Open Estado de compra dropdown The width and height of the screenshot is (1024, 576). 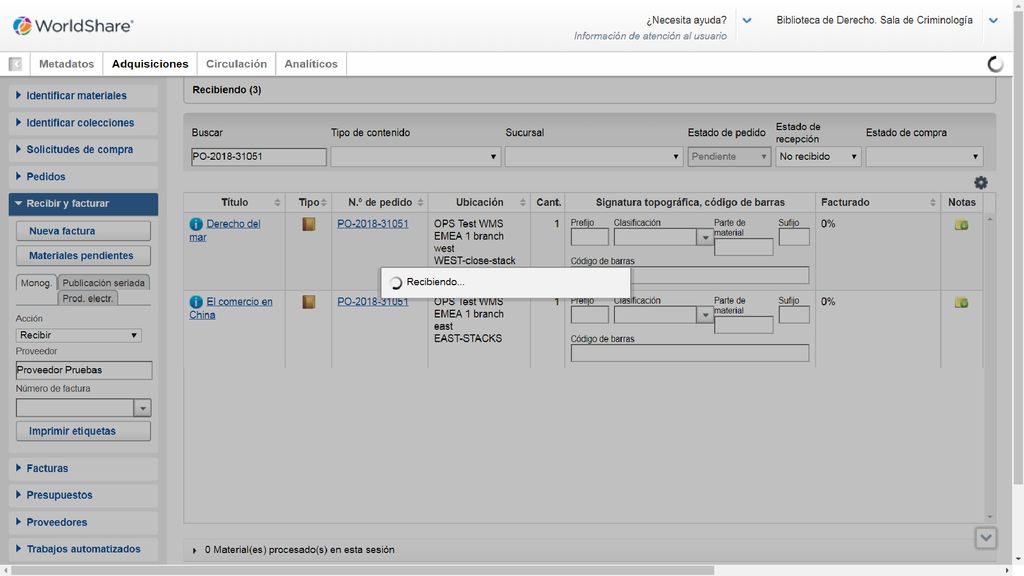tap(924, 157)
